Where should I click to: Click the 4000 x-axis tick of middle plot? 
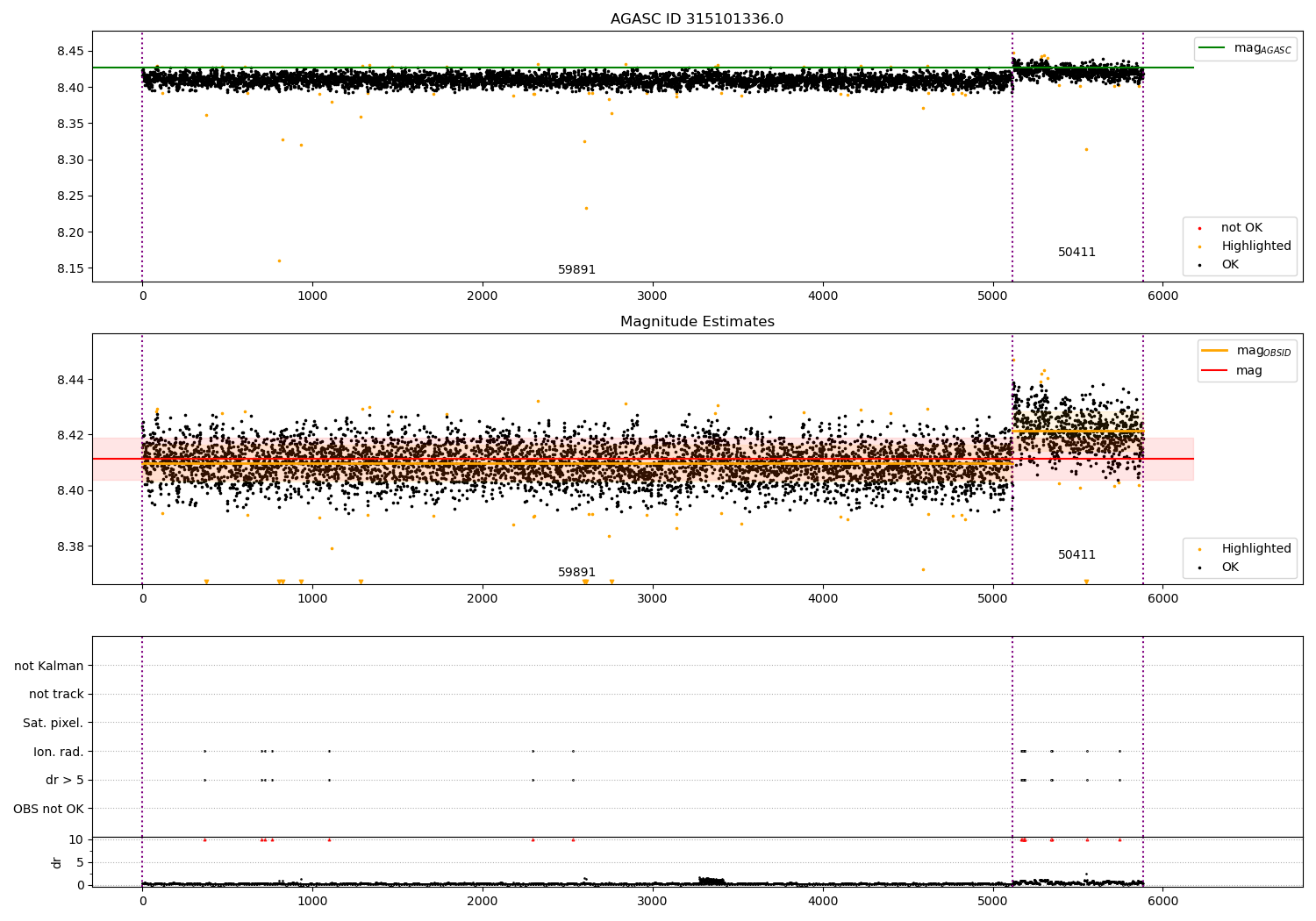point(823,599)
